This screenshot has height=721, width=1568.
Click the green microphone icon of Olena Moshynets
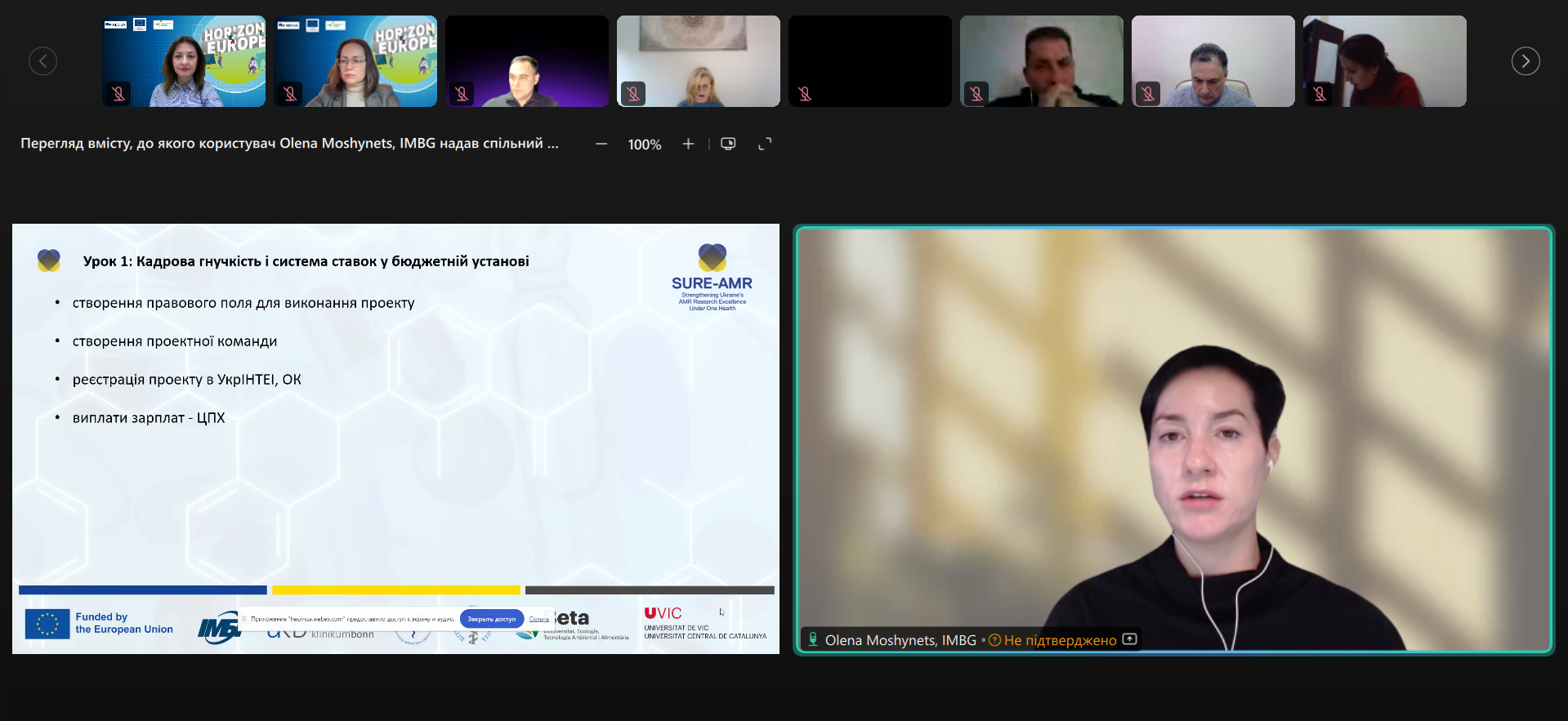[x=813, y=639]
